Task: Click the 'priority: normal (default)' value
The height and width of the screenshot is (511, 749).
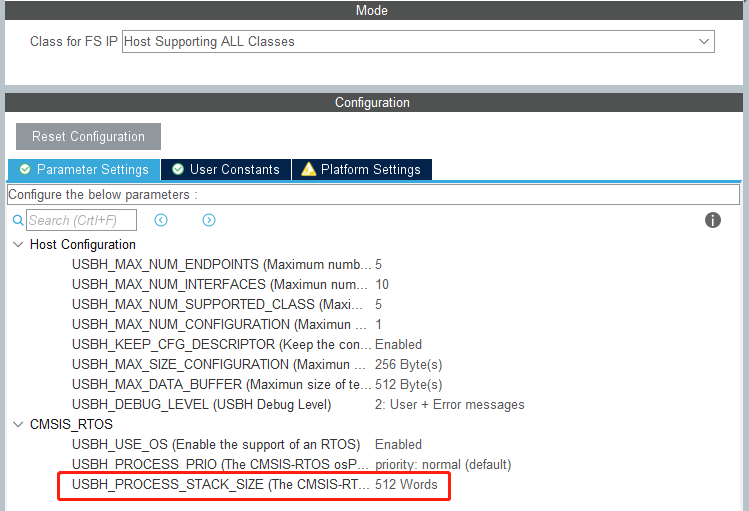Action: pyautogui.click(x=443, y=465)
